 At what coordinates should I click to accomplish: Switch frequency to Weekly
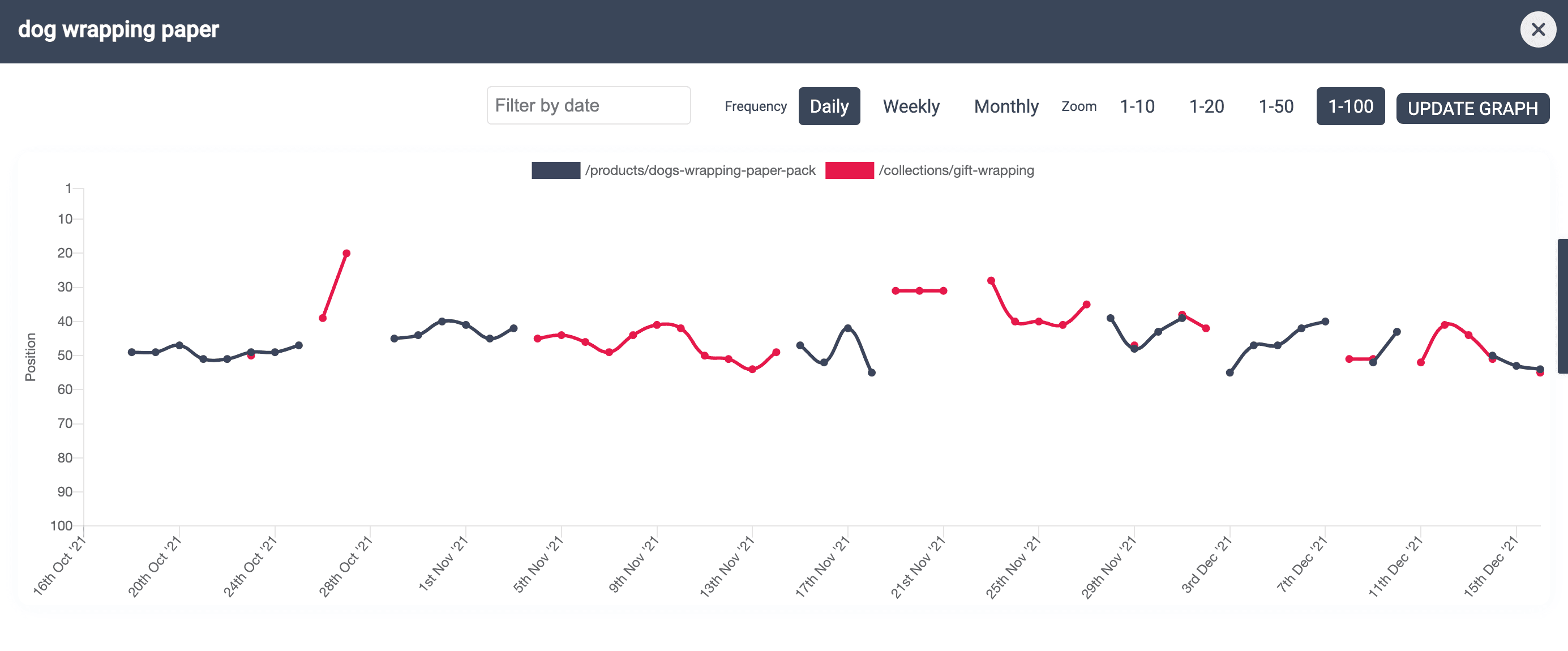point(911,106)
